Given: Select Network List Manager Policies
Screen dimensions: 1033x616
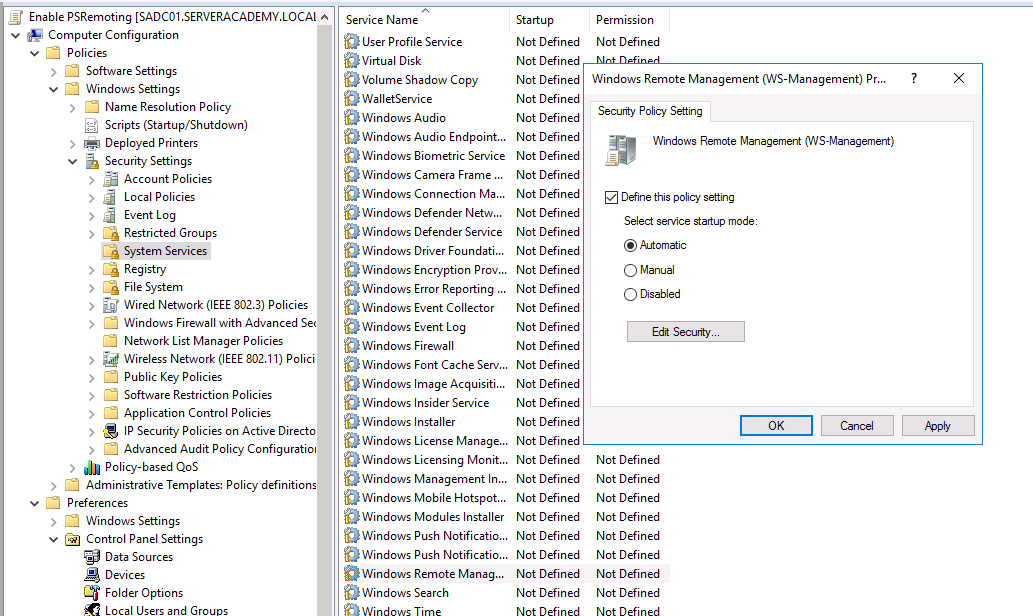Looking at the screenshot, I should point(204,341).
